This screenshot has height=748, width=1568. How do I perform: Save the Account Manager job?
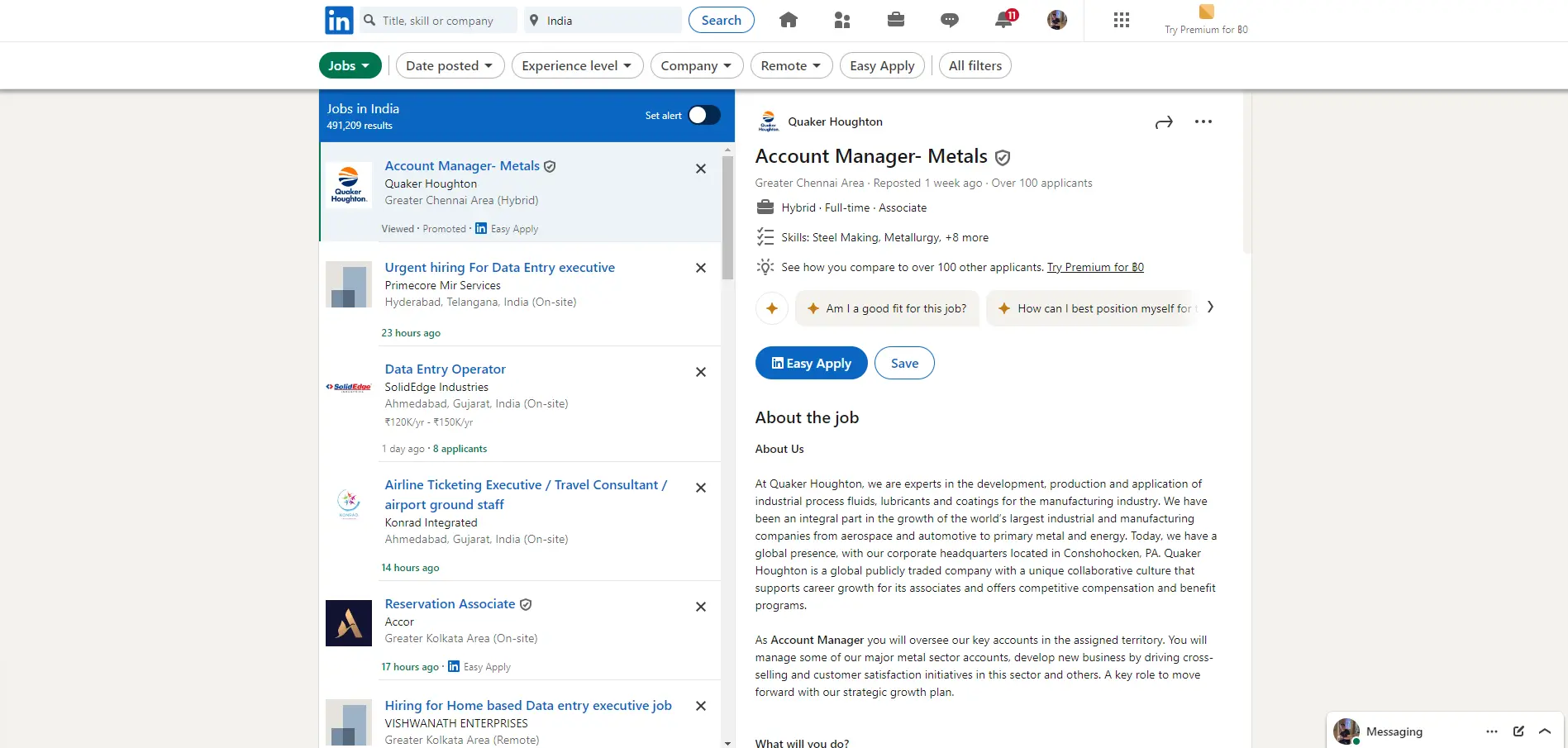(904, 363)
